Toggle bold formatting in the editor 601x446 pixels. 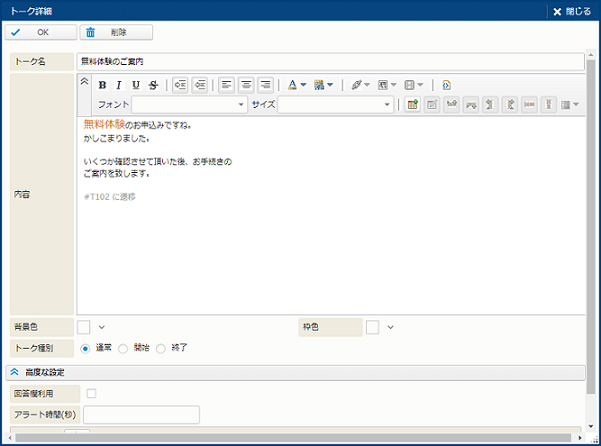tap(102, 85)
